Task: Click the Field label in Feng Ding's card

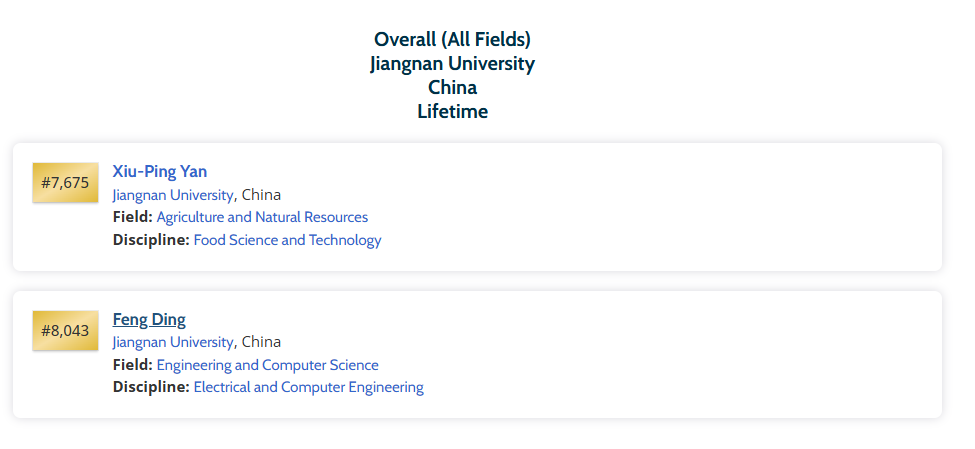Action: click(132, 365)
